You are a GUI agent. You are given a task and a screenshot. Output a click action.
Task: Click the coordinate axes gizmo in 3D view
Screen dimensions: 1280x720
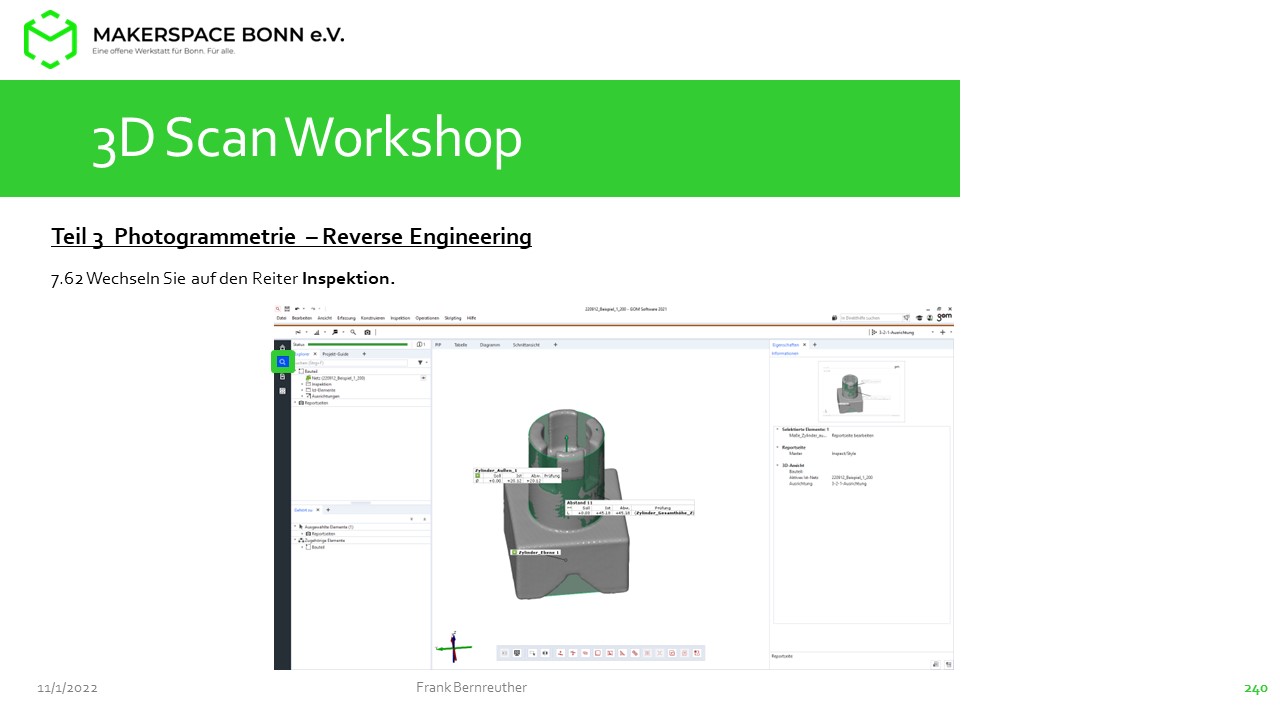click(454, 648)
